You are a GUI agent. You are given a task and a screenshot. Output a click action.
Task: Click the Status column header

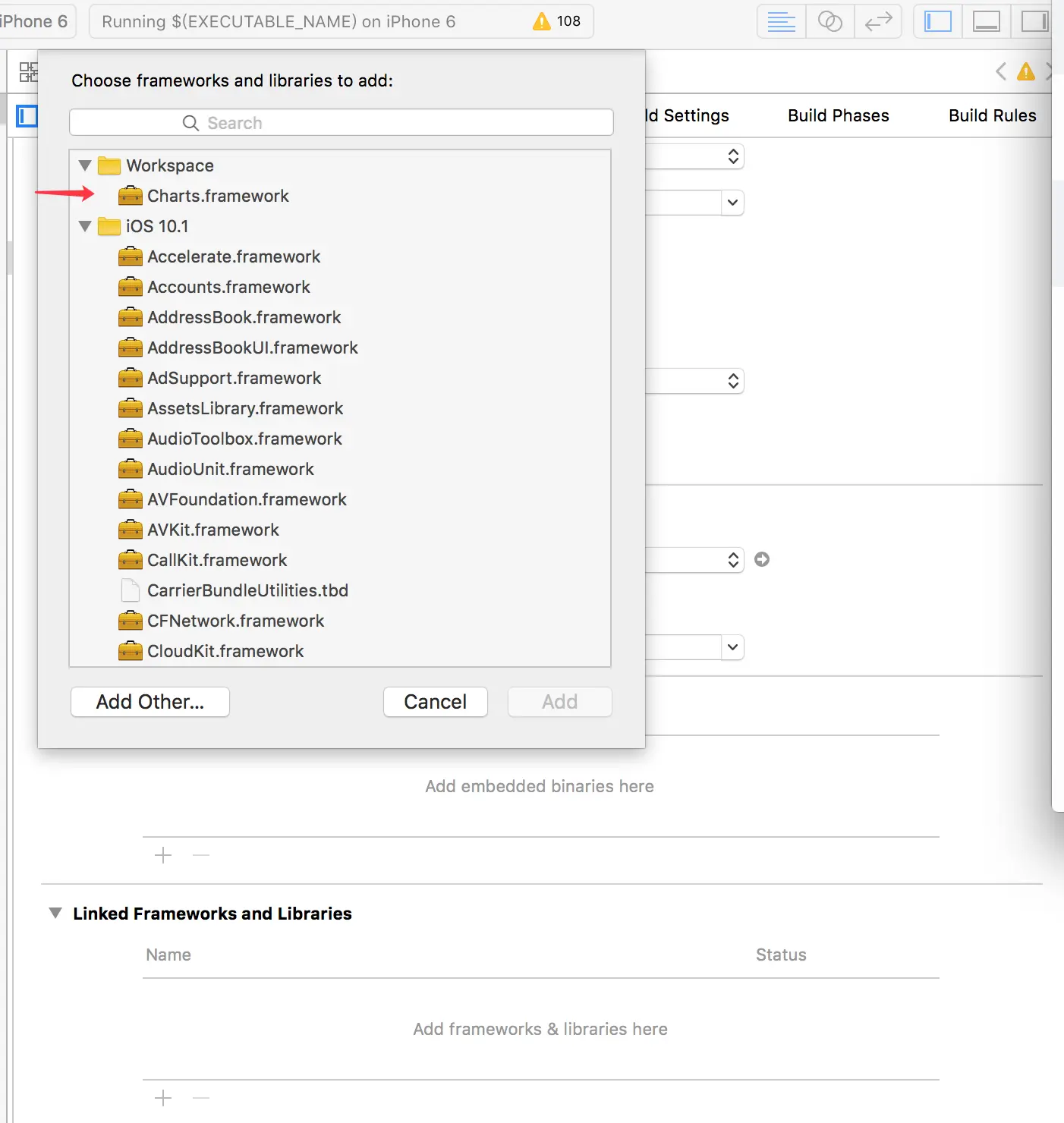coord(781,955)
